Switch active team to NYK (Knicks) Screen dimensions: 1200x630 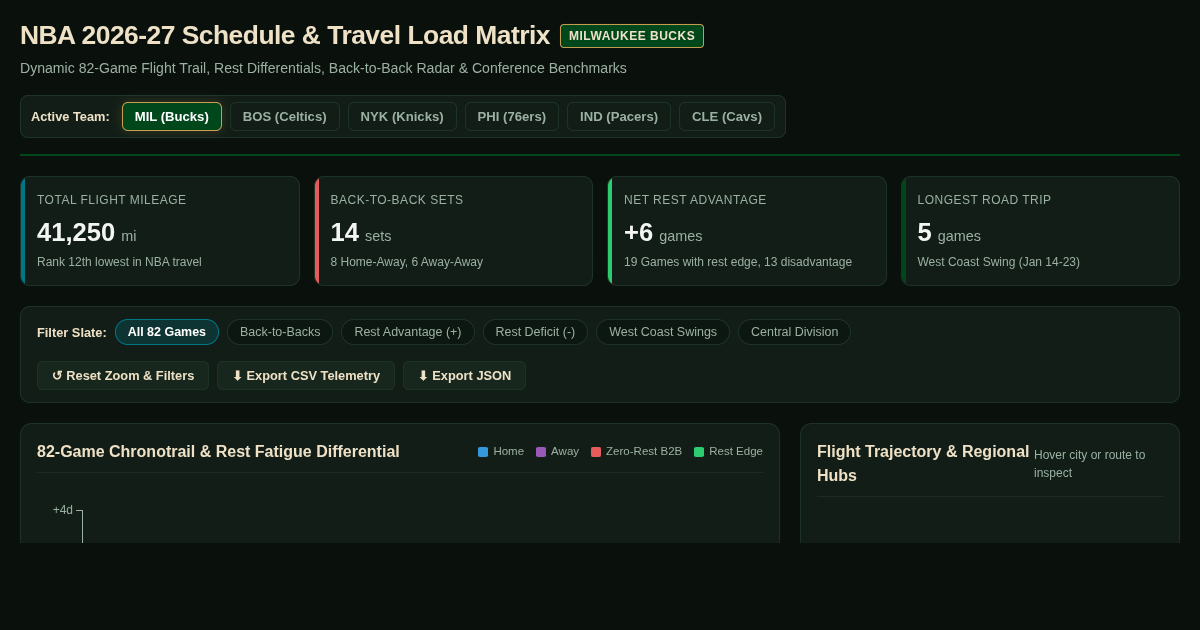click(402, 116)
